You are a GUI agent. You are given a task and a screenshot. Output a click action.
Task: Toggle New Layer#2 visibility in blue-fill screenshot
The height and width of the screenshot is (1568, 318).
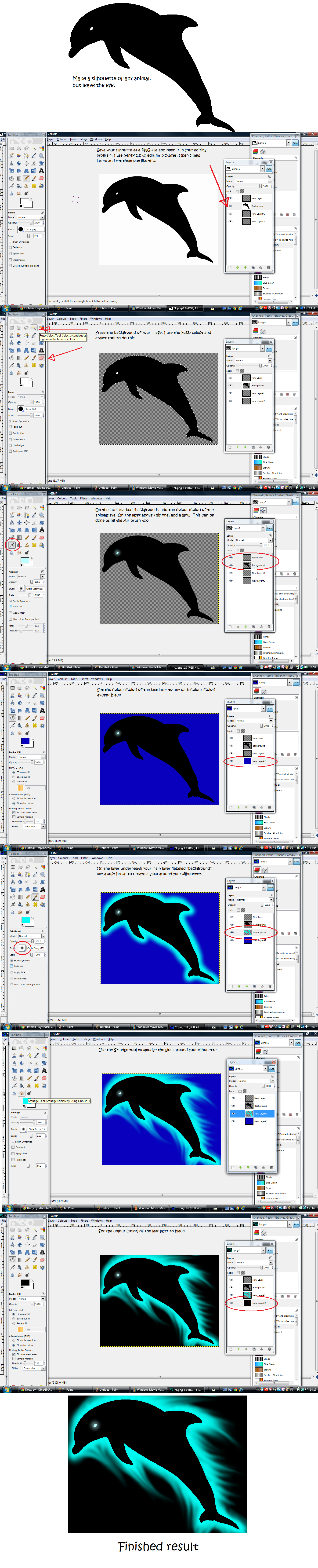231,761
